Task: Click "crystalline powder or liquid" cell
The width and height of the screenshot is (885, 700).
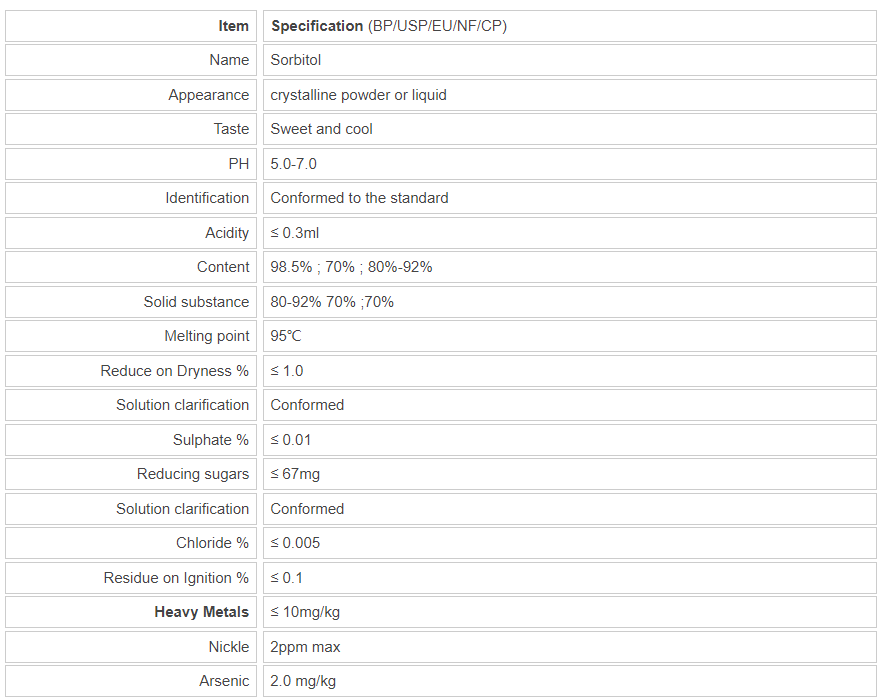Action: (x=358, y=95)
